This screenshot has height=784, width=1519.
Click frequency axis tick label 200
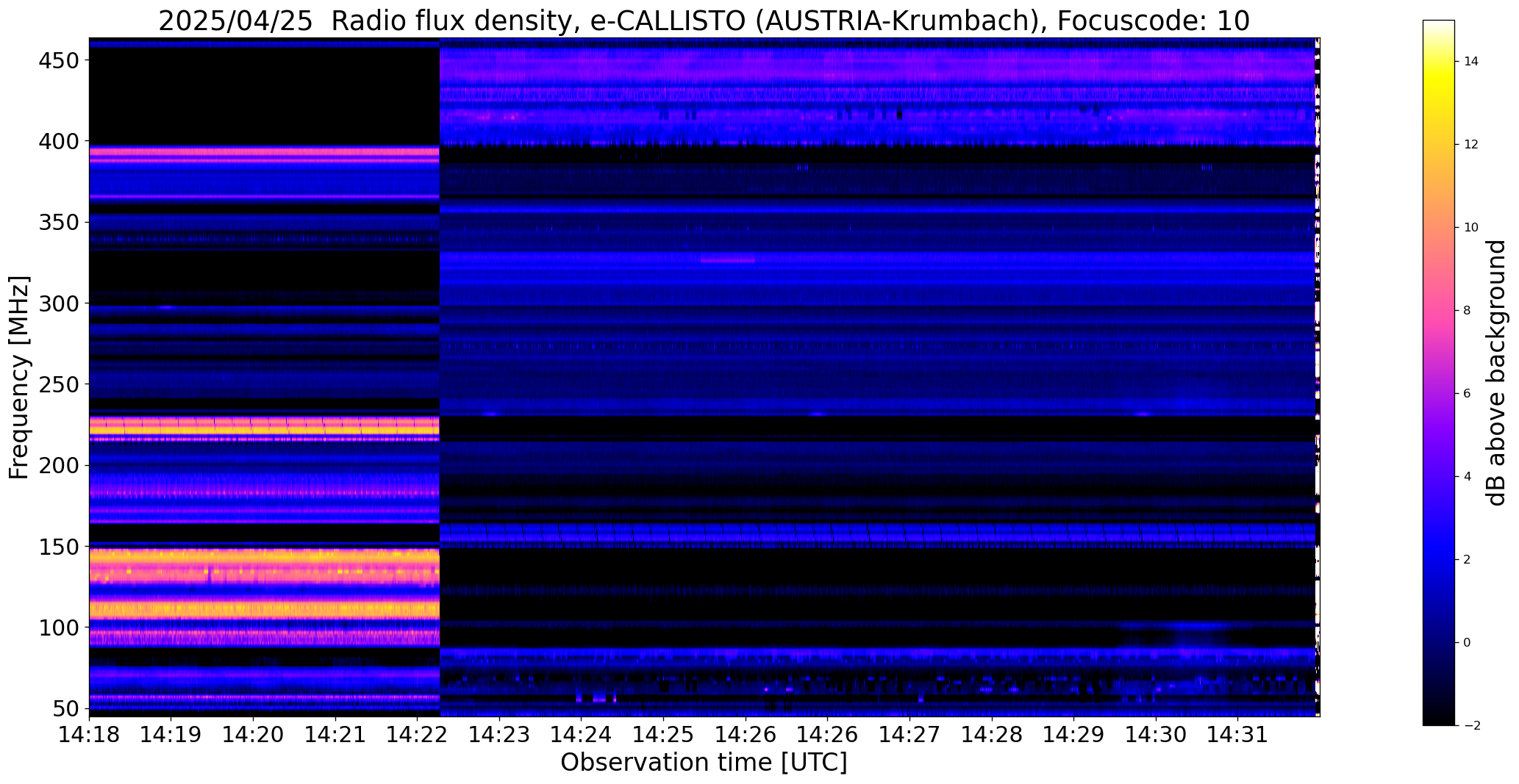[58, 465]
